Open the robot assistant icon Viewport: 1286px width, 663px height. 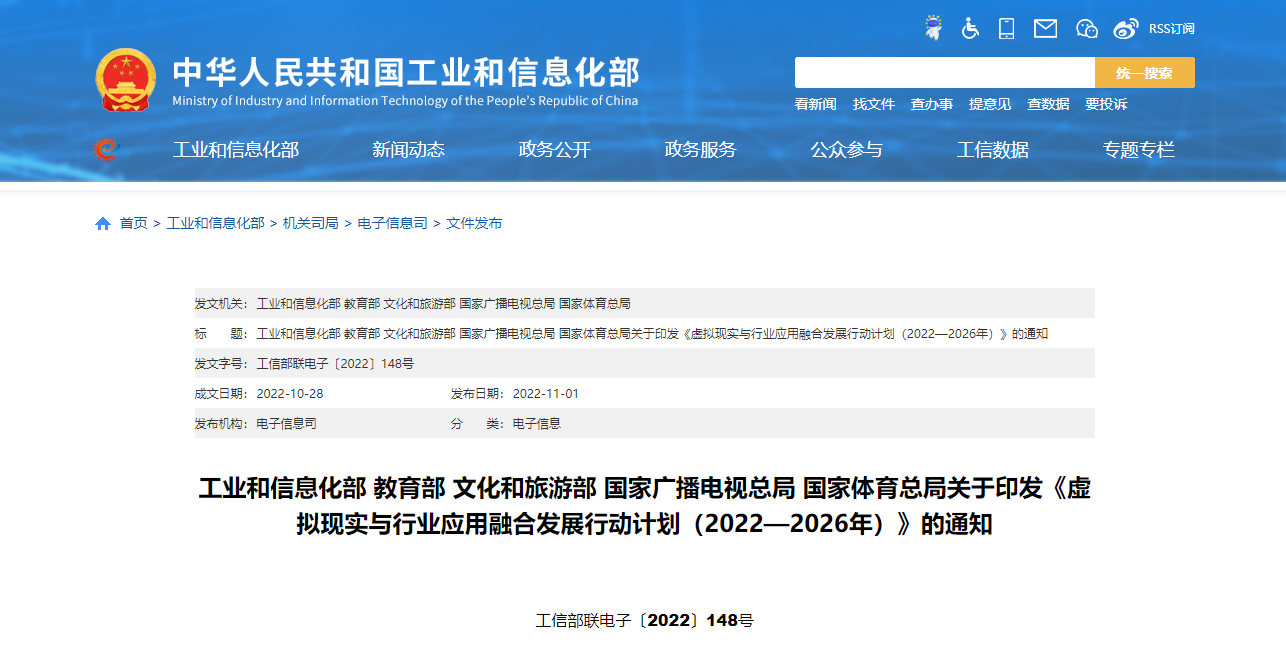point(933,28)
